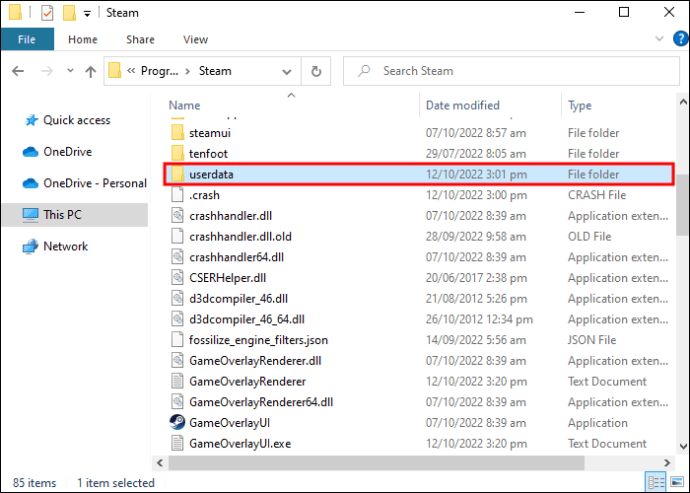Viewport: 690px width, 493px height.
Task: Select the steamui folder icon
Action: [177, 132]
